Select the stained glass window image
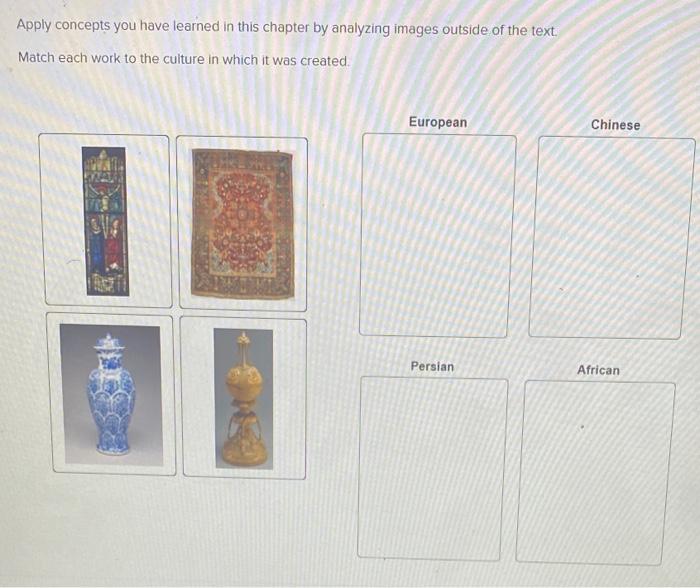The width and height of the screenshot is (700, 588). (x=105, y=221)
